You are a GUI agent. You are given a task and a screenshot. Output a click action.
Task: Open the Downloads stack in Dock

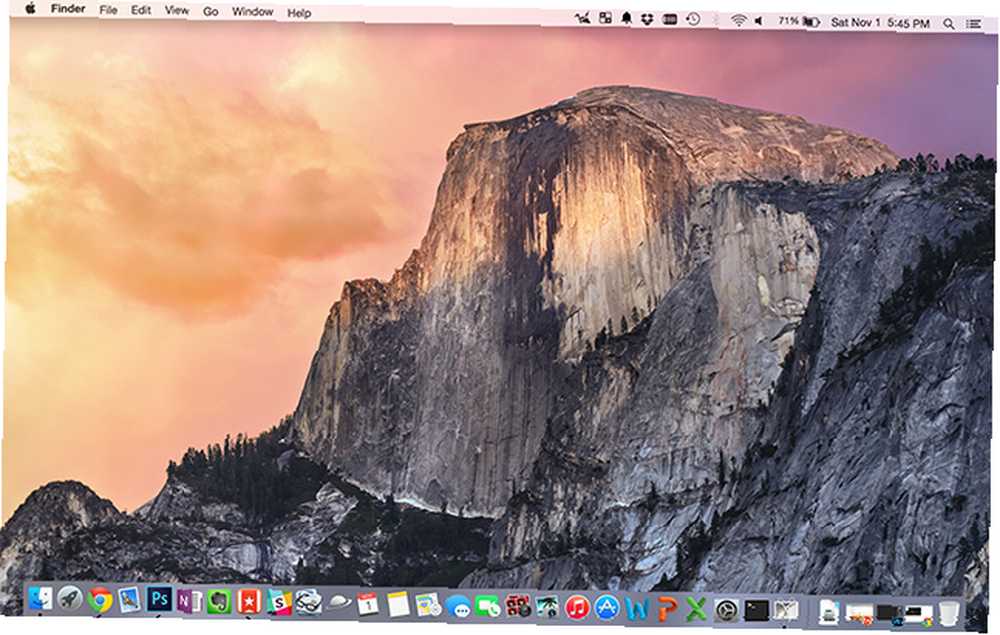point(828,613)
